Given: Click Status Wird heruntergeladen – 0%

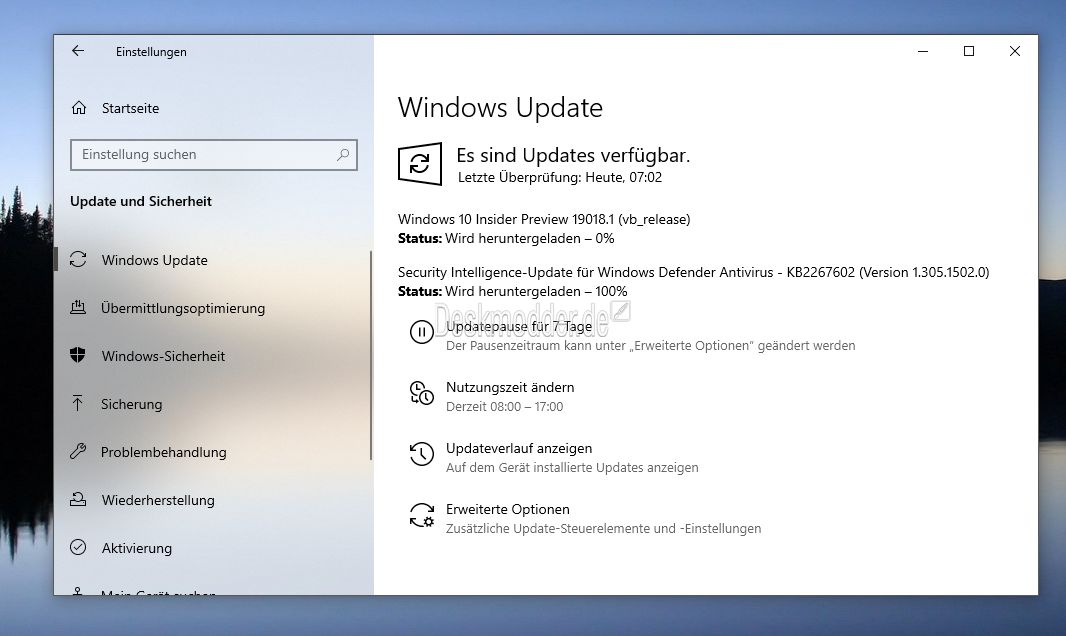Looking at the screenshot, I should pos(506,238).
